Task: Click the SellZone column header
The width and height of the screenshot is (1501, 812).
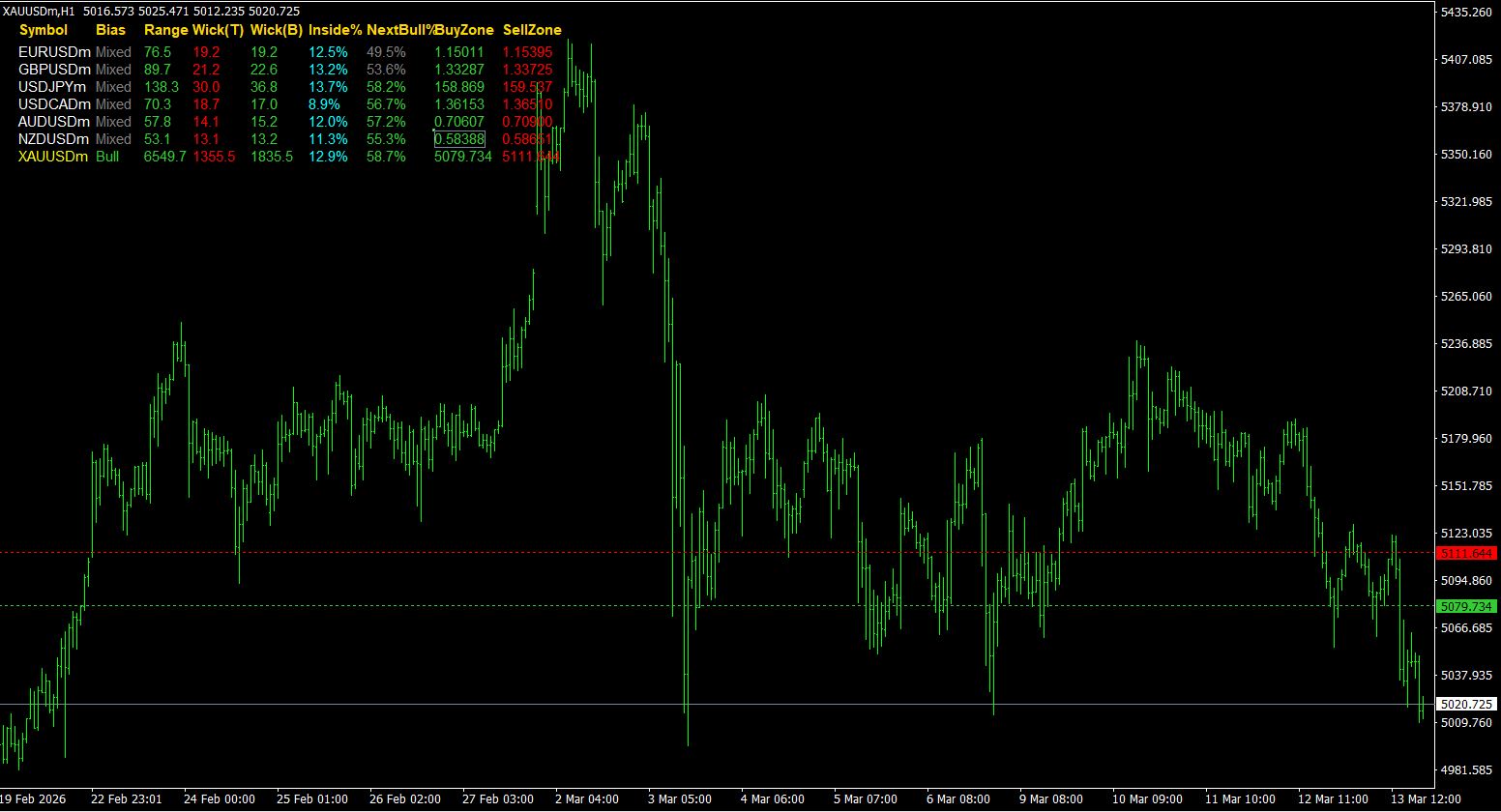Action: 532,30
